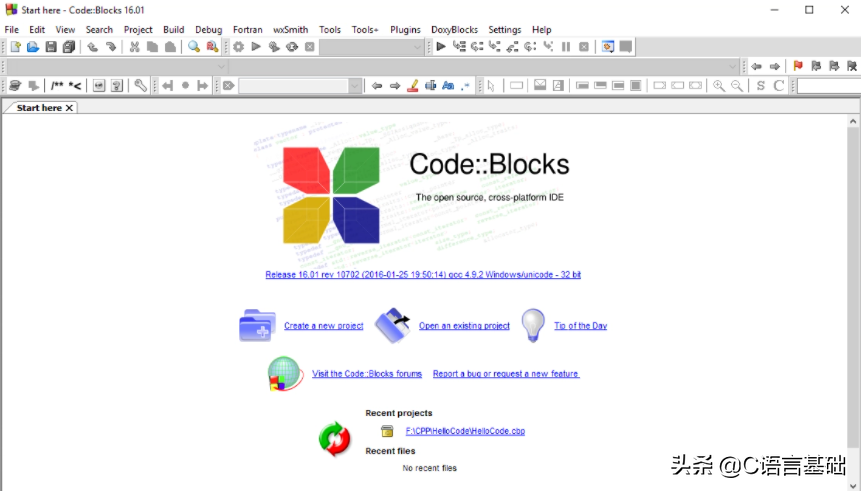Click Tip of the Day link
This screenshot has width=861, height=491.
click(580, 326)
